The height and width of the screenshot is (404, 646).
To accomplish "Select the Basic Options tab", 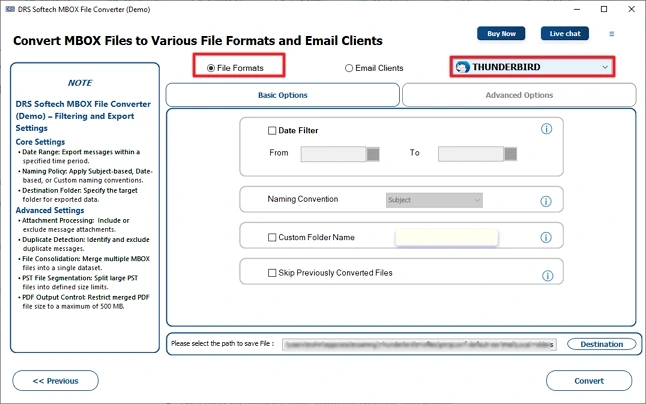I will pos(282,95).
